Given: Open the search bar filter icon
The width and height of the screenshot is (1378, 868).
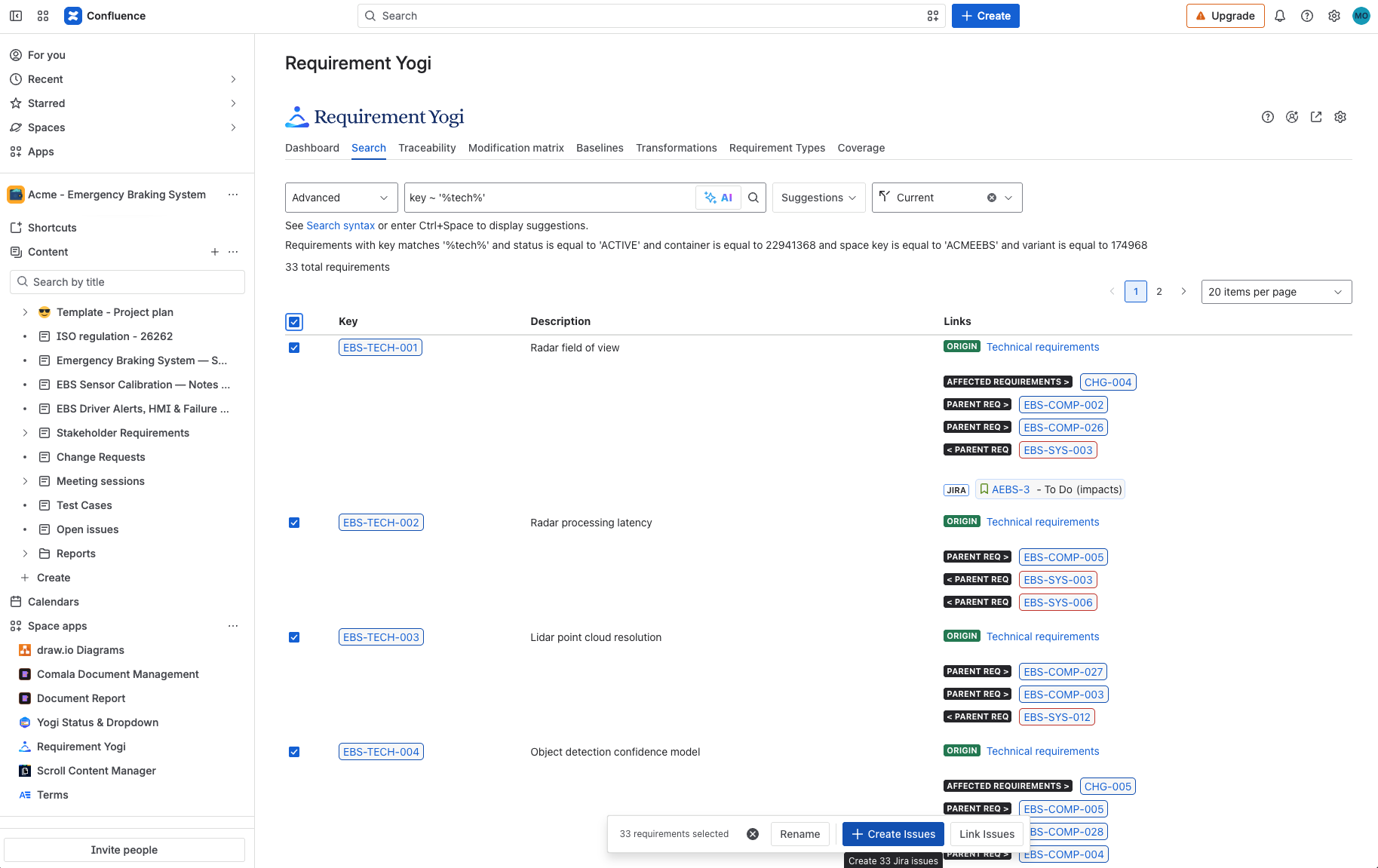Looking at the screenshot, I should 933,16.
